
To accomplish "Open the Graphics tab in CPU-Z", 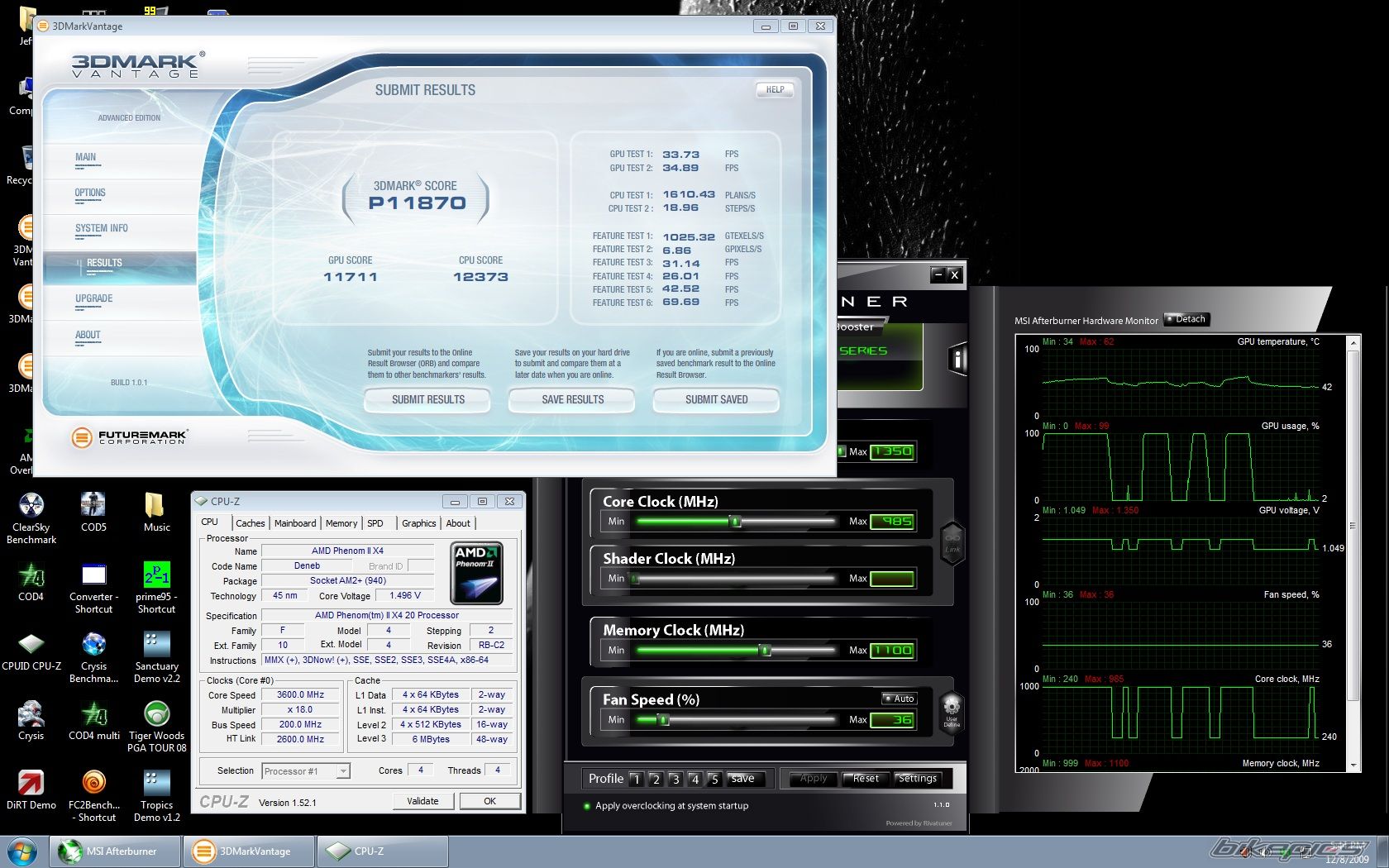I will click(x=419, y=523).
